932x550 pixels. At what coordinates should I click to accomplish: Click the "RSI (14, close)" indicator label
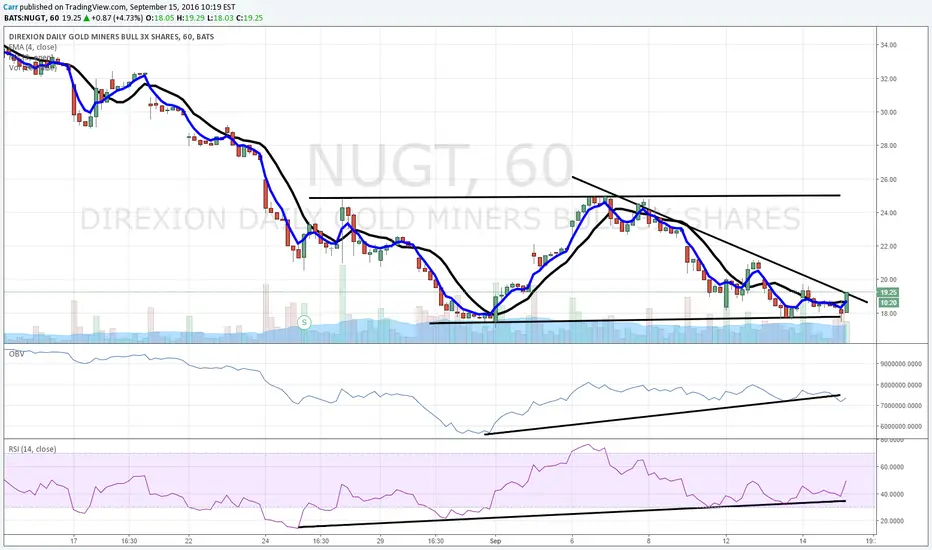(x=33, y=449)
